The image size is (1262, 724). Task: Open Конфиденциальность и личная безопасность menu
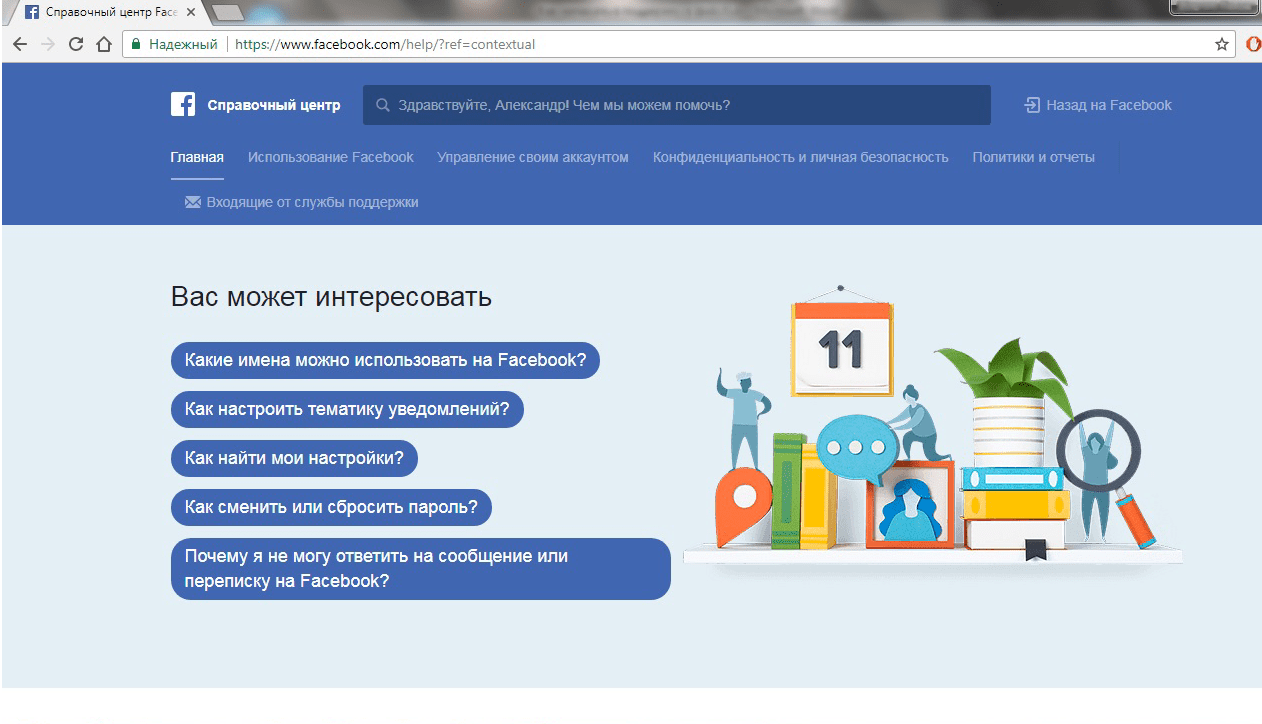coord(800,157)
